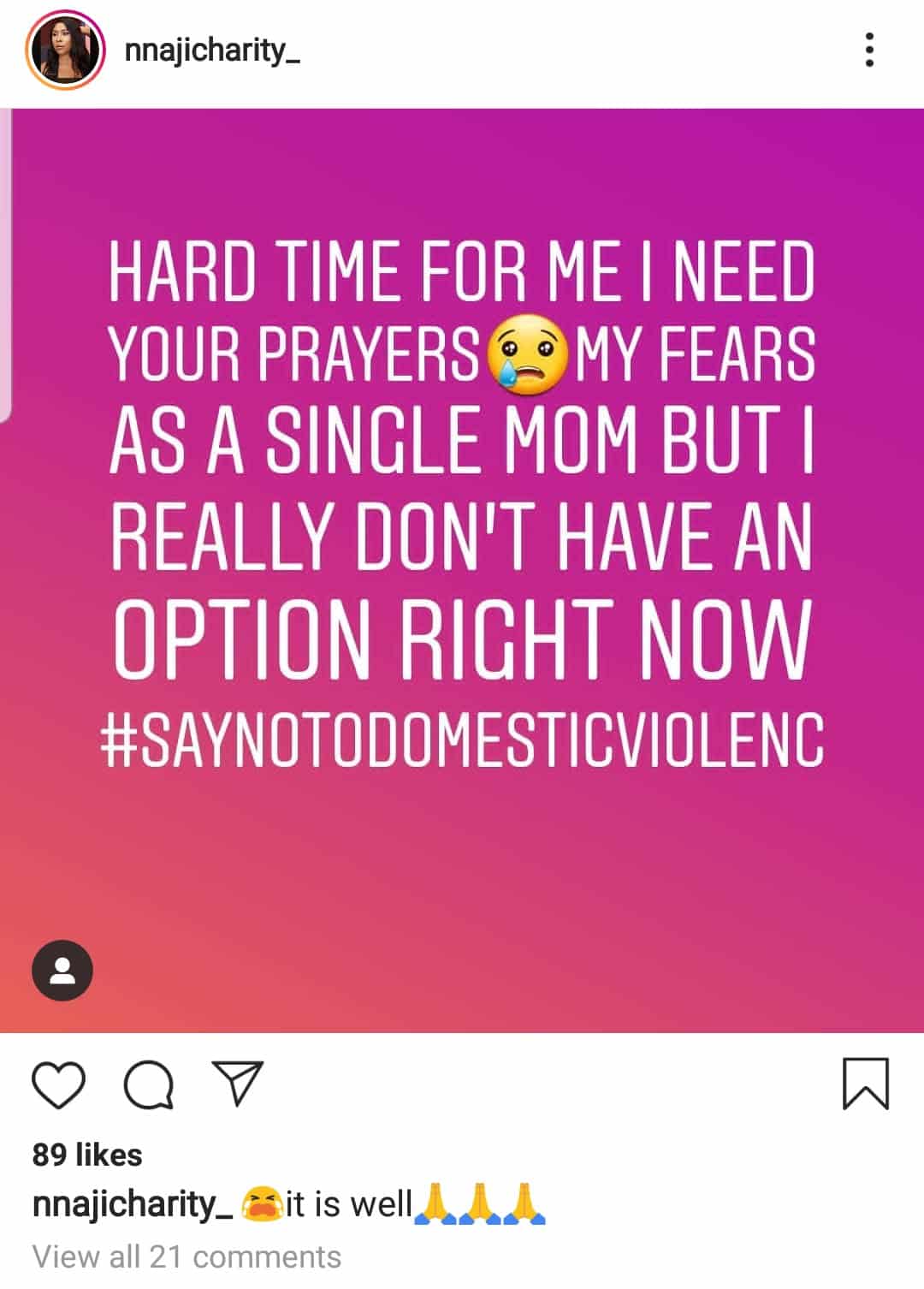Save post with the bookmark icon
This screenshot has height=1289, width=924.
click(866, 1084)
